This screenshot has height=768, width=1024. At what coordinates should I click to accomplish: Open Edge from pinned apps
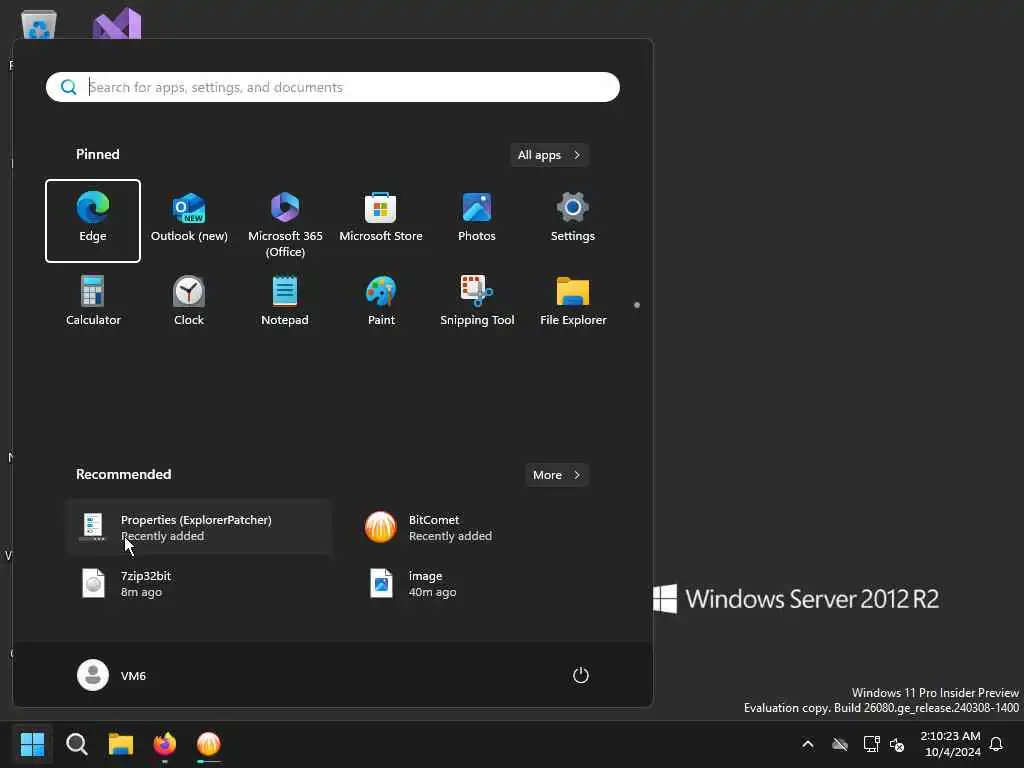93,221
